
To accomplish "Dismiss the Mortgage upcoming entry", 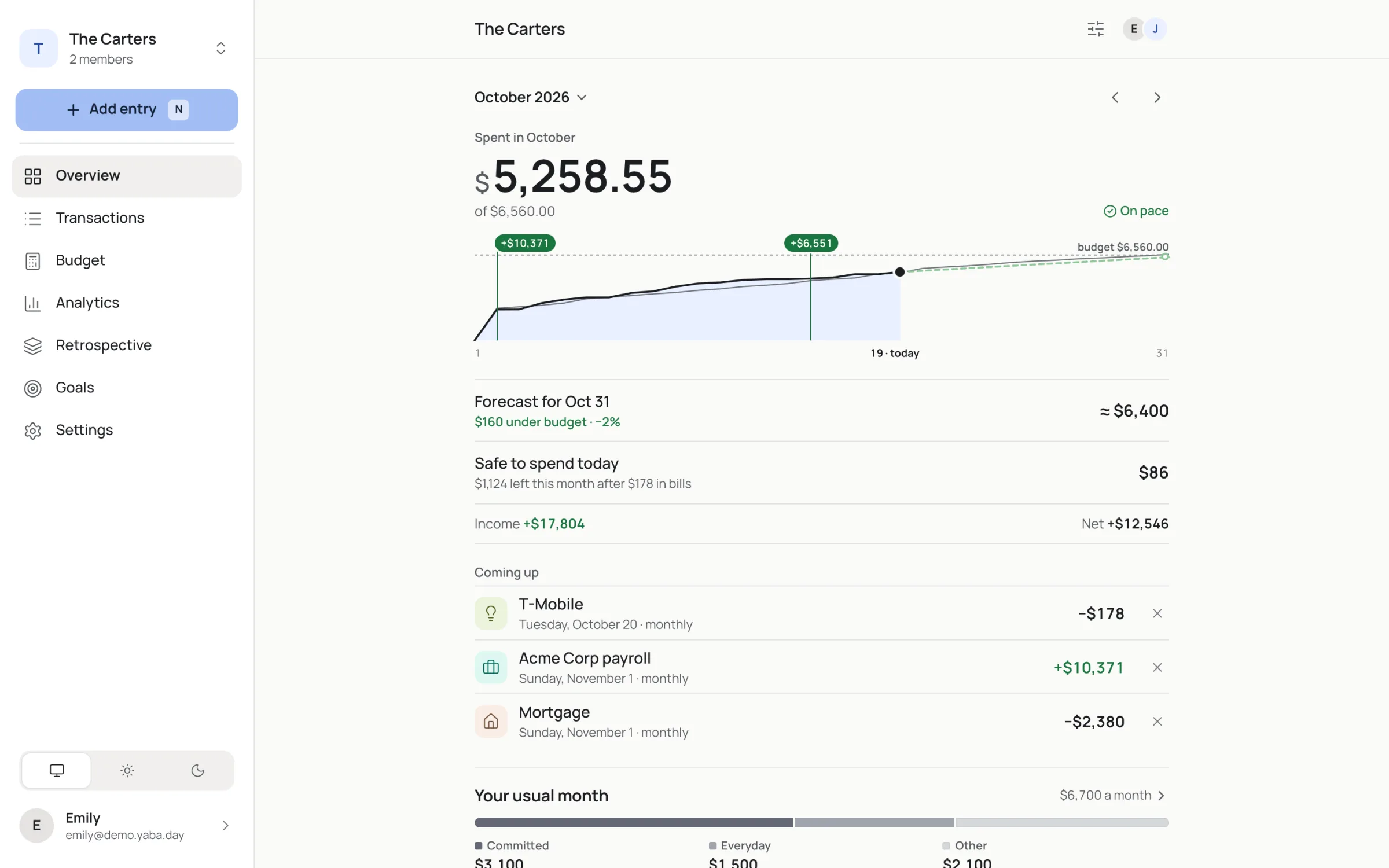I will 1157,721.
